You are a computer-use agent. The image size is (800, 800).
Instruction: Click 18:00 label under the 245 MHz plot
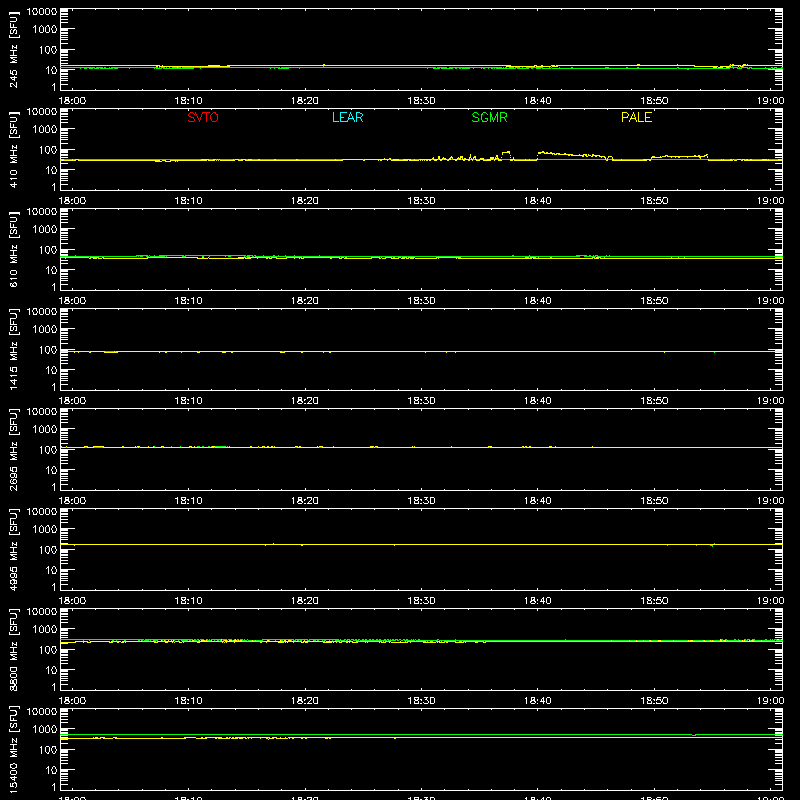72,101
